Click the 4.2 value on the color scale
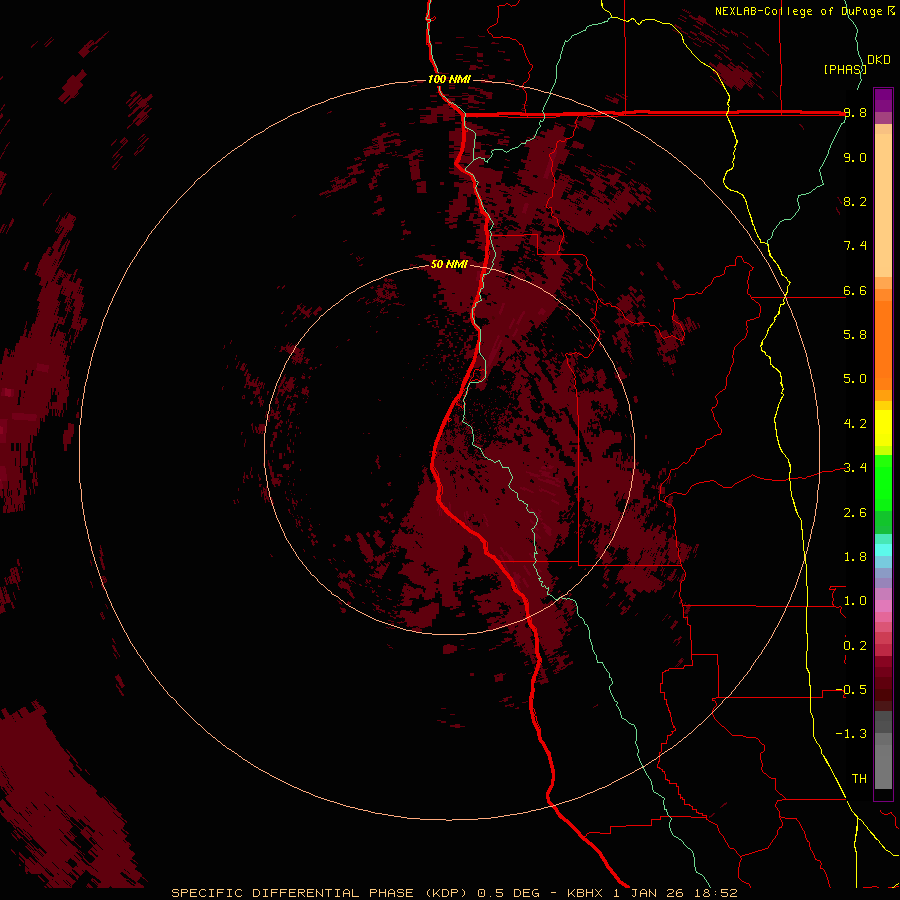Image resolution: width=900 pixels, height=900 pixels. point(855,424)
